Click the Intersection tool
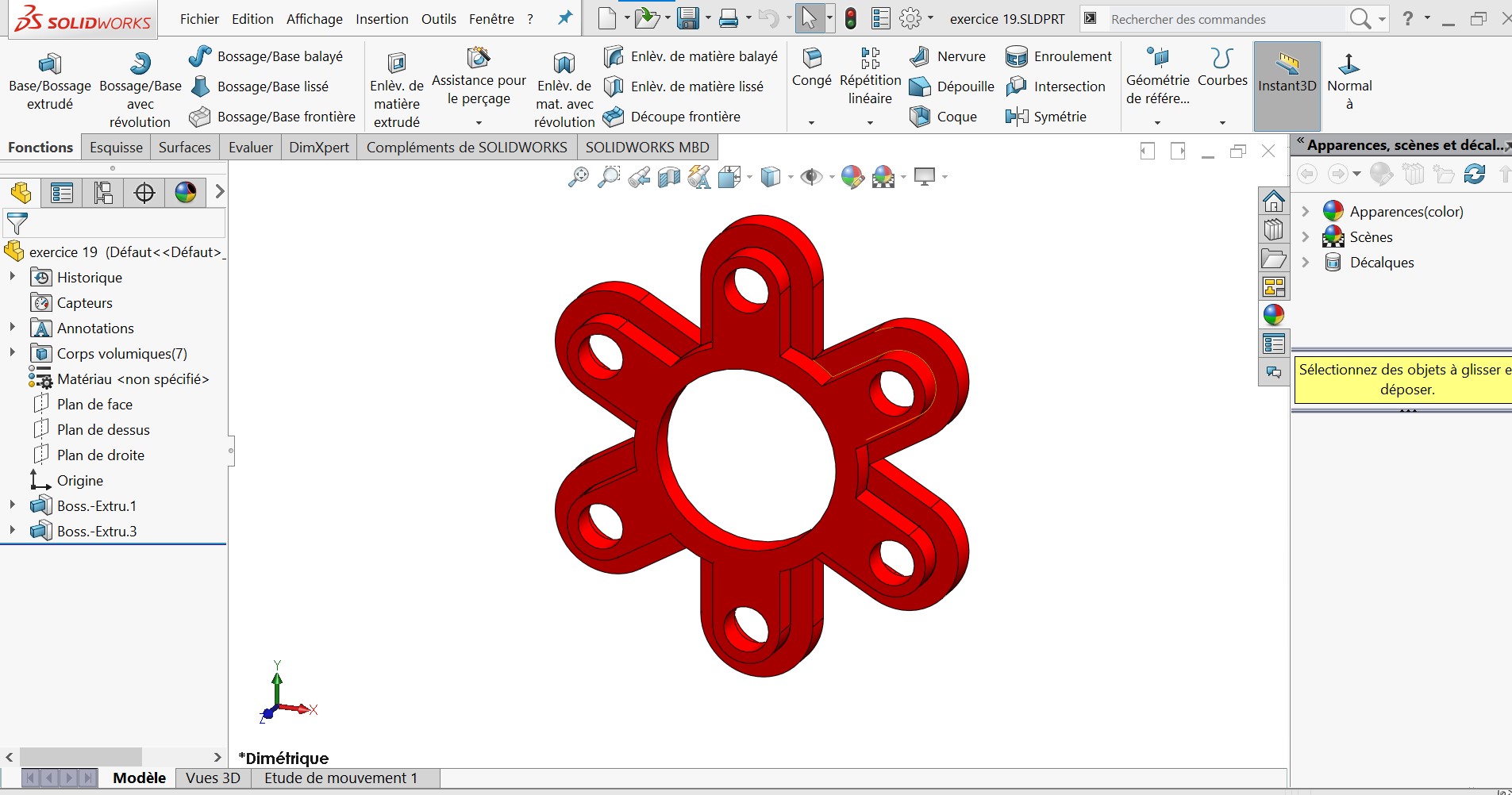 1055,86
